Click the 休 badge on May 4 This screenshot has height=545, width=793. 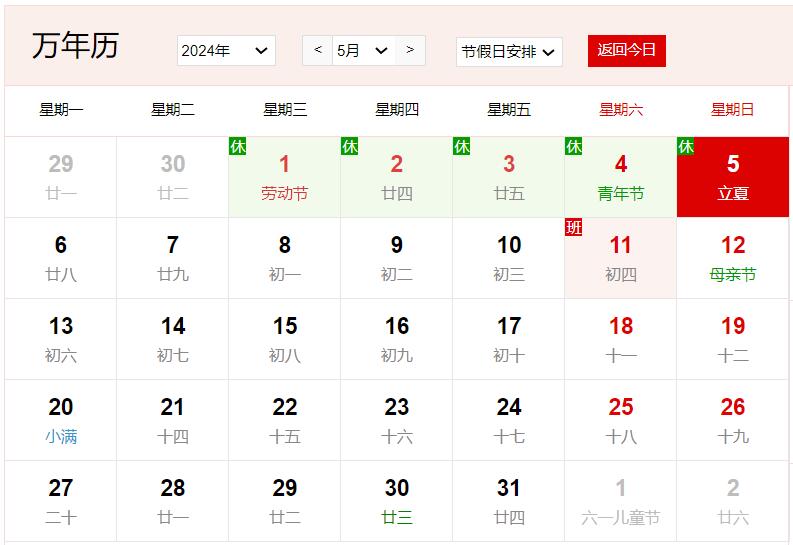(573, 146)
